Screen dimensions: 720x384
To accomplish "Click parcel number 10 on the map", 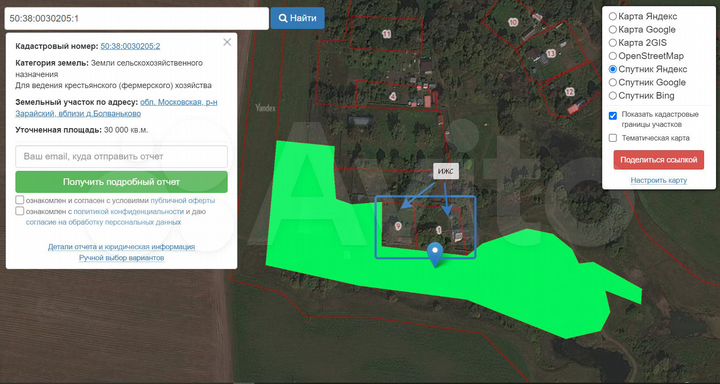I will pyautogui.click(x=513, y=22).
